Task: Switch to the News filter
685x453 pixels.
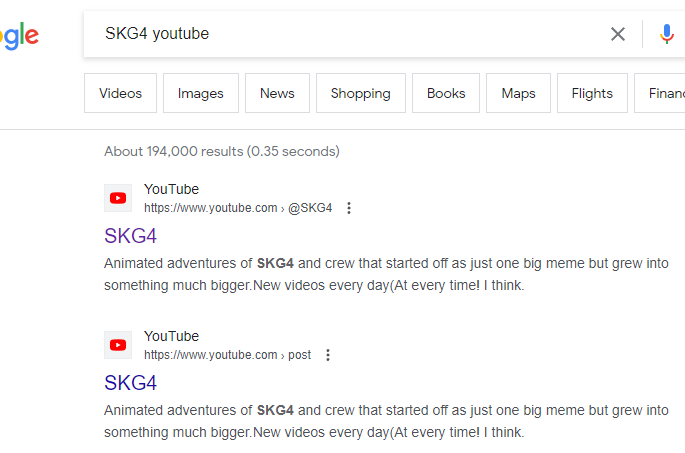Action: [277, 93]
